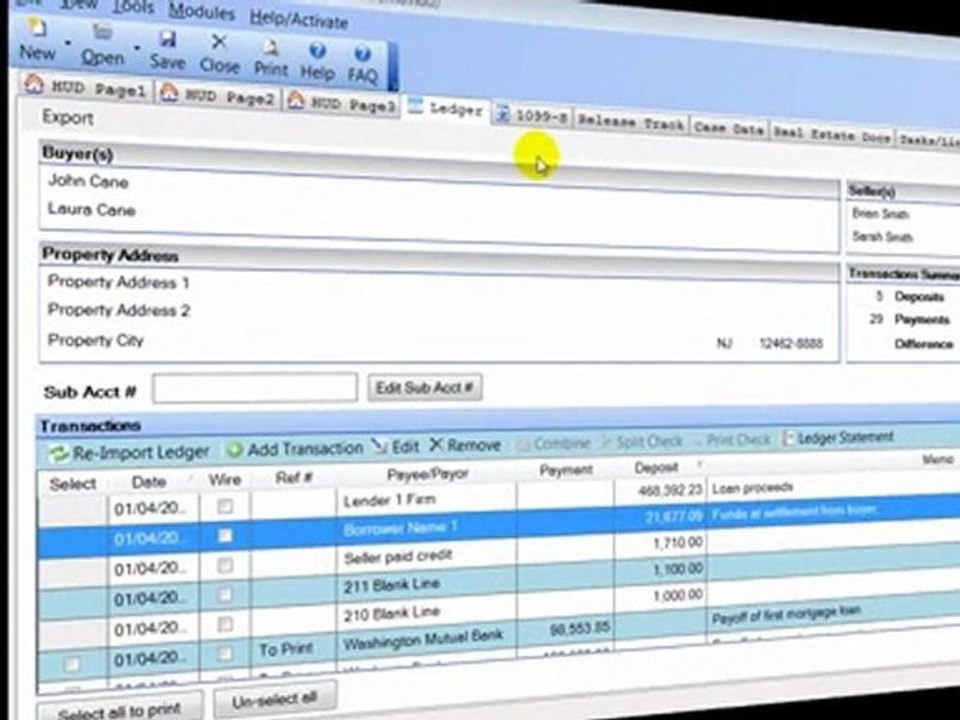Click the 468,392.23 deposit amount

coord(670,490)
